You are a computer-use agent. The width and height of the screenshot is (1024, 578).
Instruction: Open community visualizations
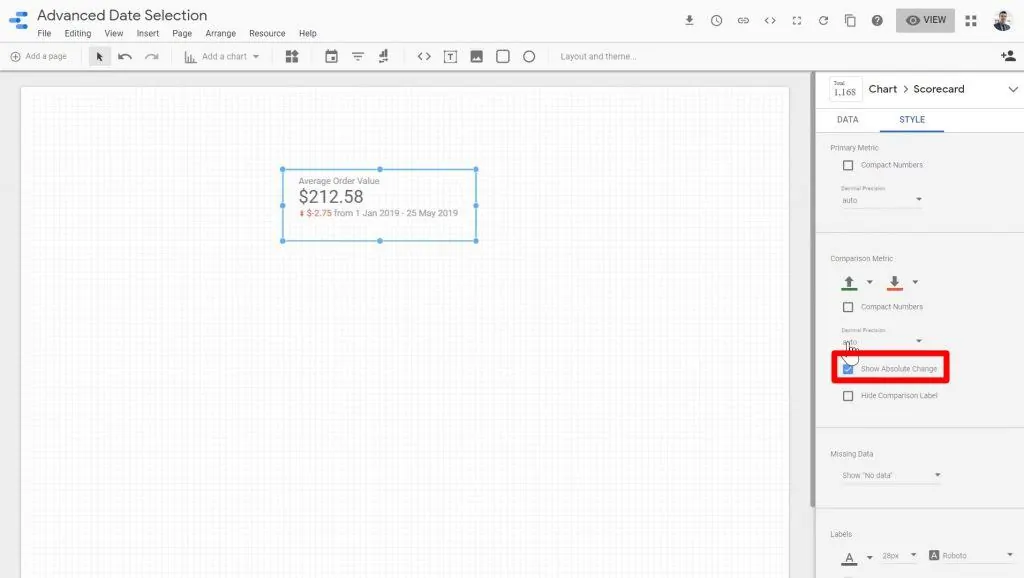[291, 56]
